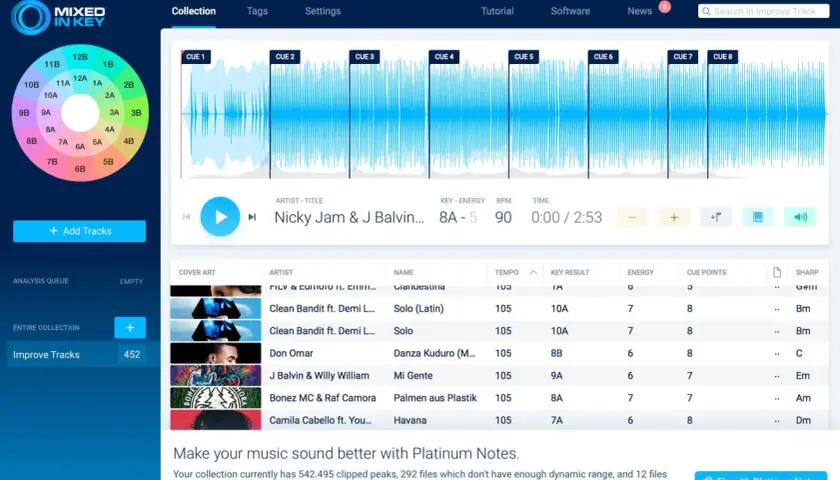This screenshot has width=840, height=480.
Task: Select 3B on the Camelot wheel
Action: pyautogui.click(x=136, y=113)
